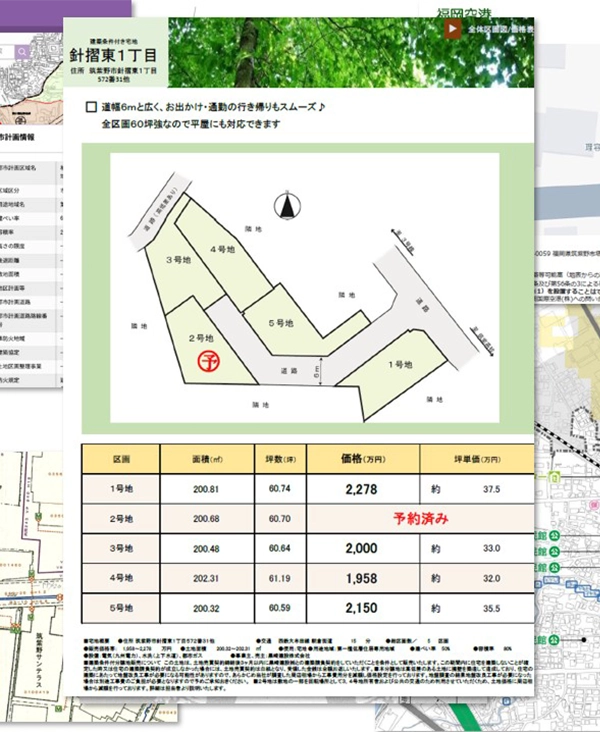Click the 3号地 row label in table
Viewport: 600px width, 732px height.
[x=121, y=548]
